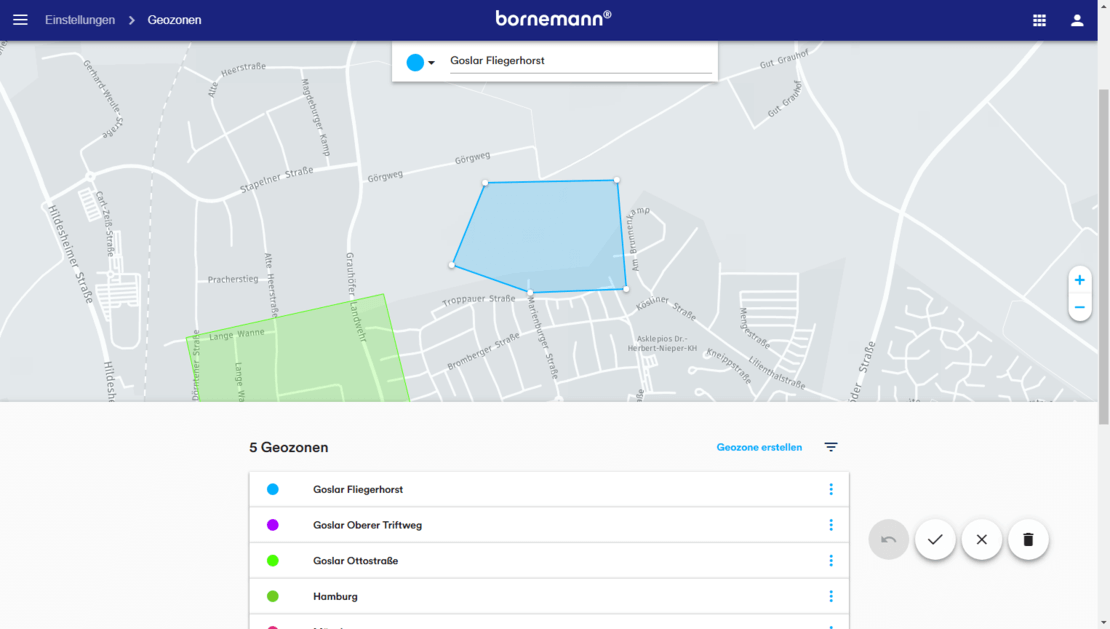Delete the geozone with trash icon
Image resolution: width=1110 pixels, height=629 pixels.
[1029, 539]
